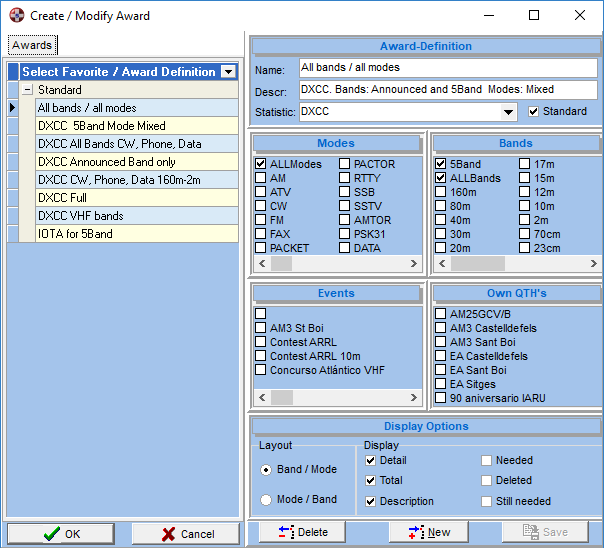Click the Modes horizontal scrollbar thumb

pyautogui.click(x=282, y=263)
